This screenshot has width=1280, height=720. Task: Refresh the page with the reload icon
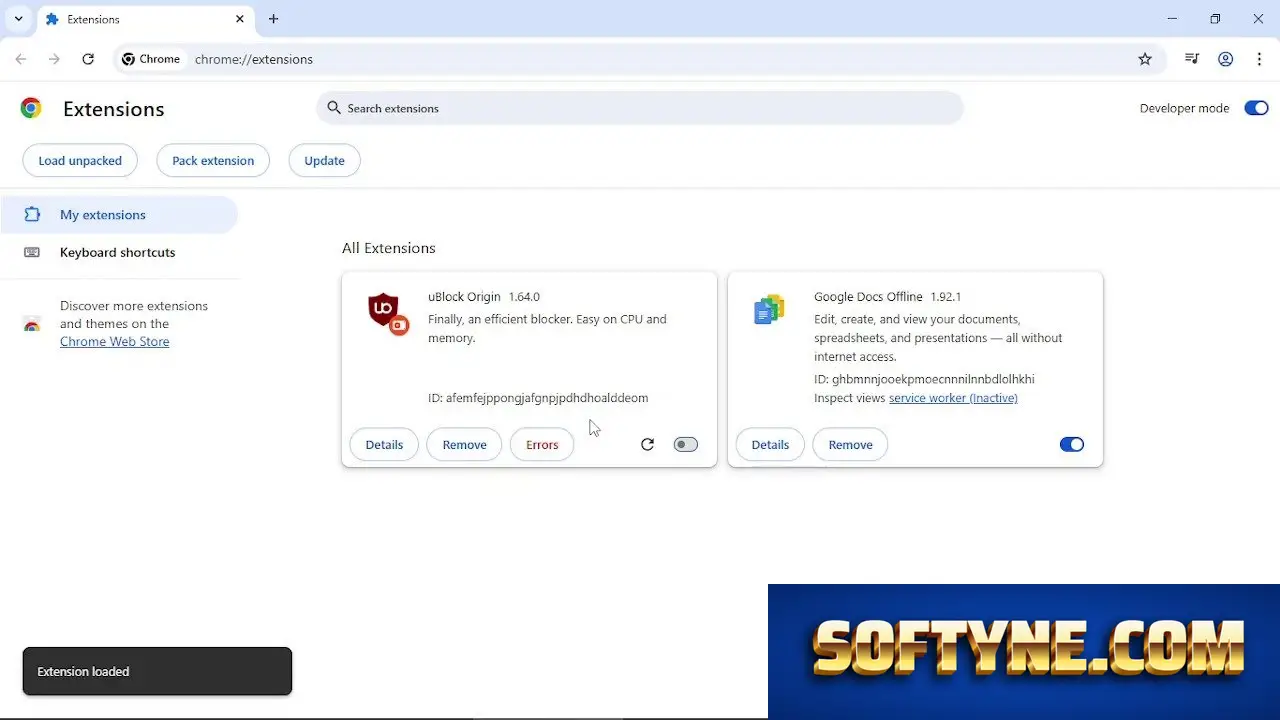(x=88, y=59)
